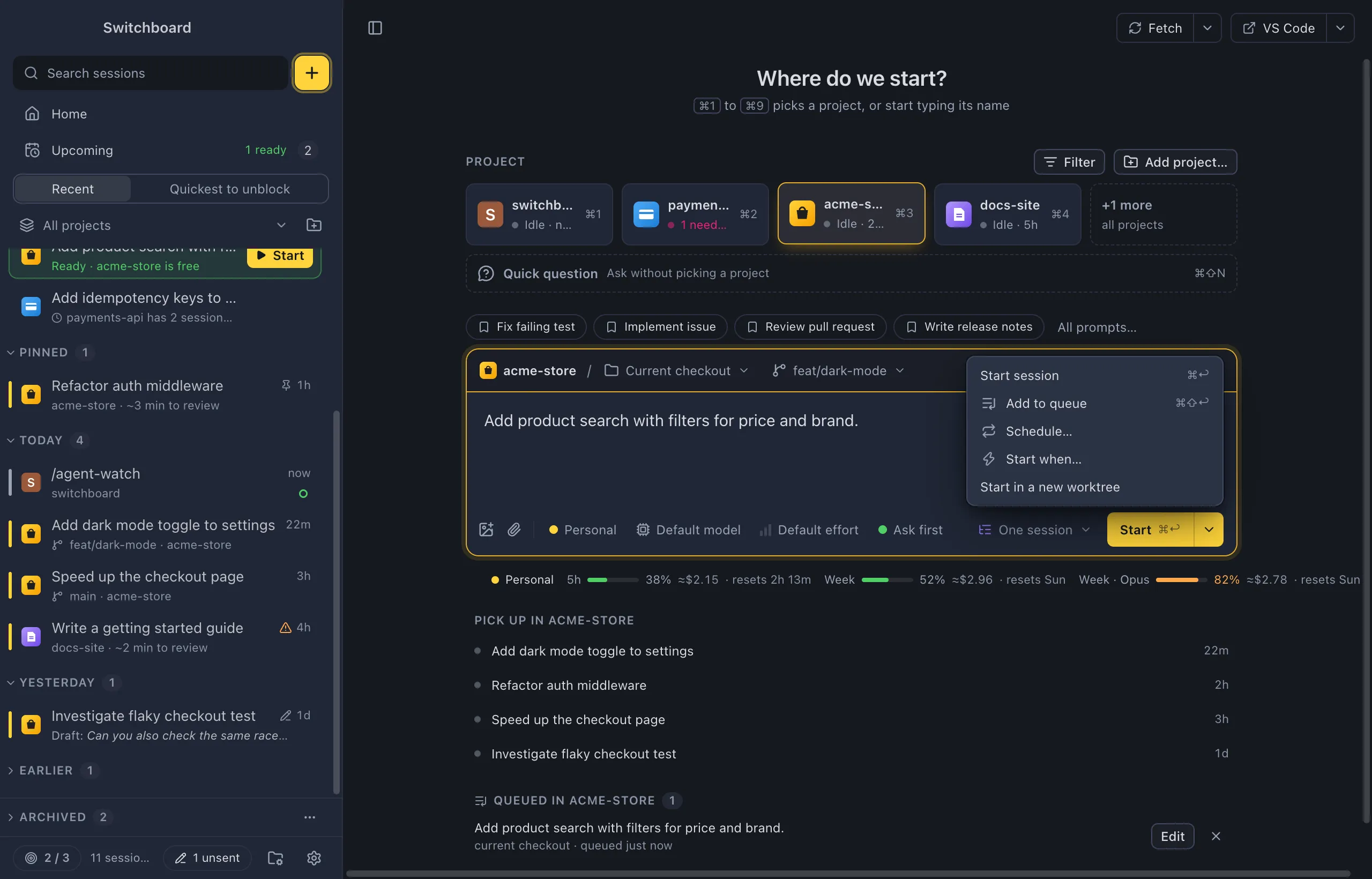Image resolution: width=1372 pixels, height=879 pixels.
Task: Click in the Search sessions field
Action: (151, 72)
